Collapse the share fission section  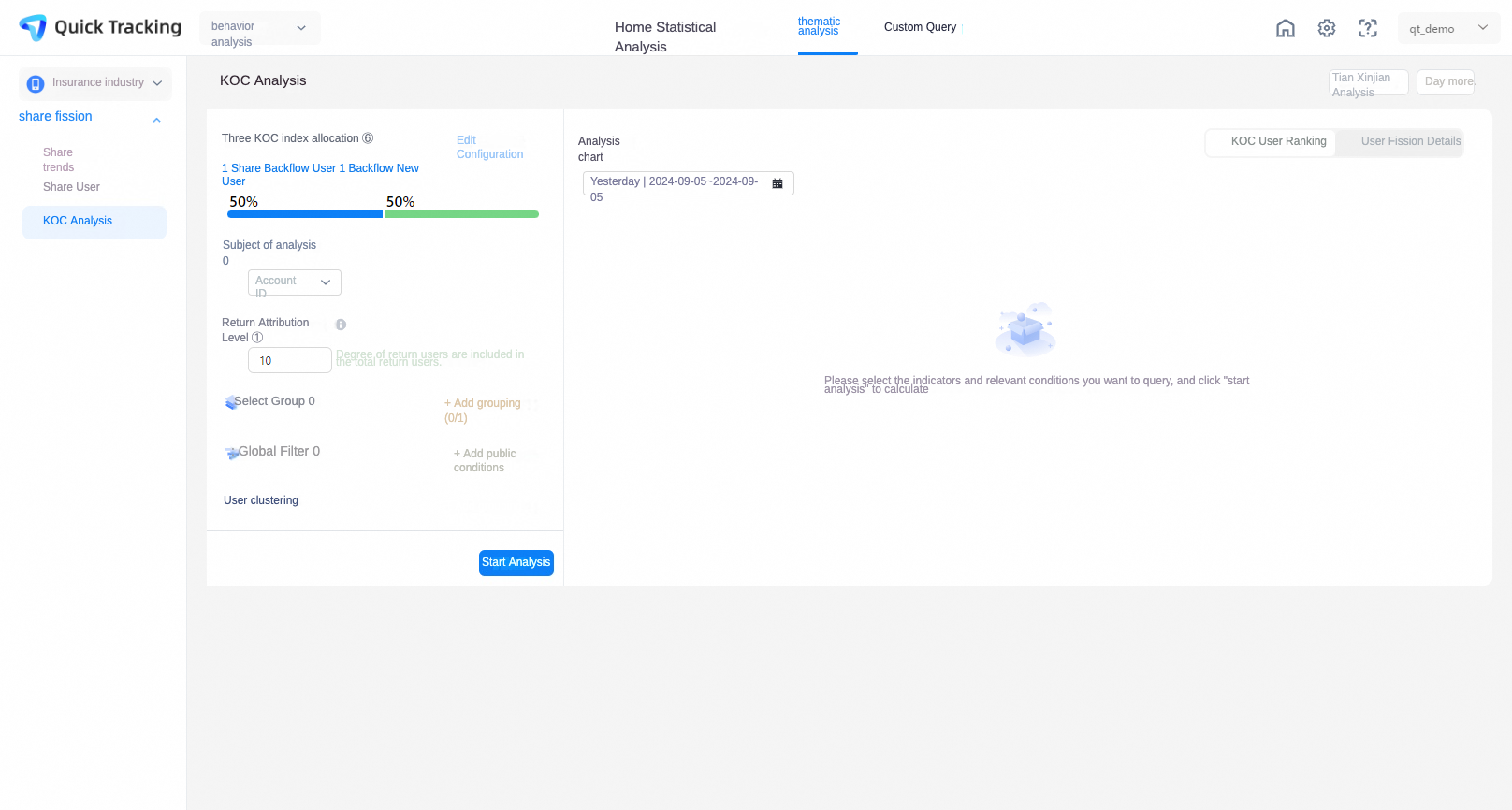coord(156,120)
